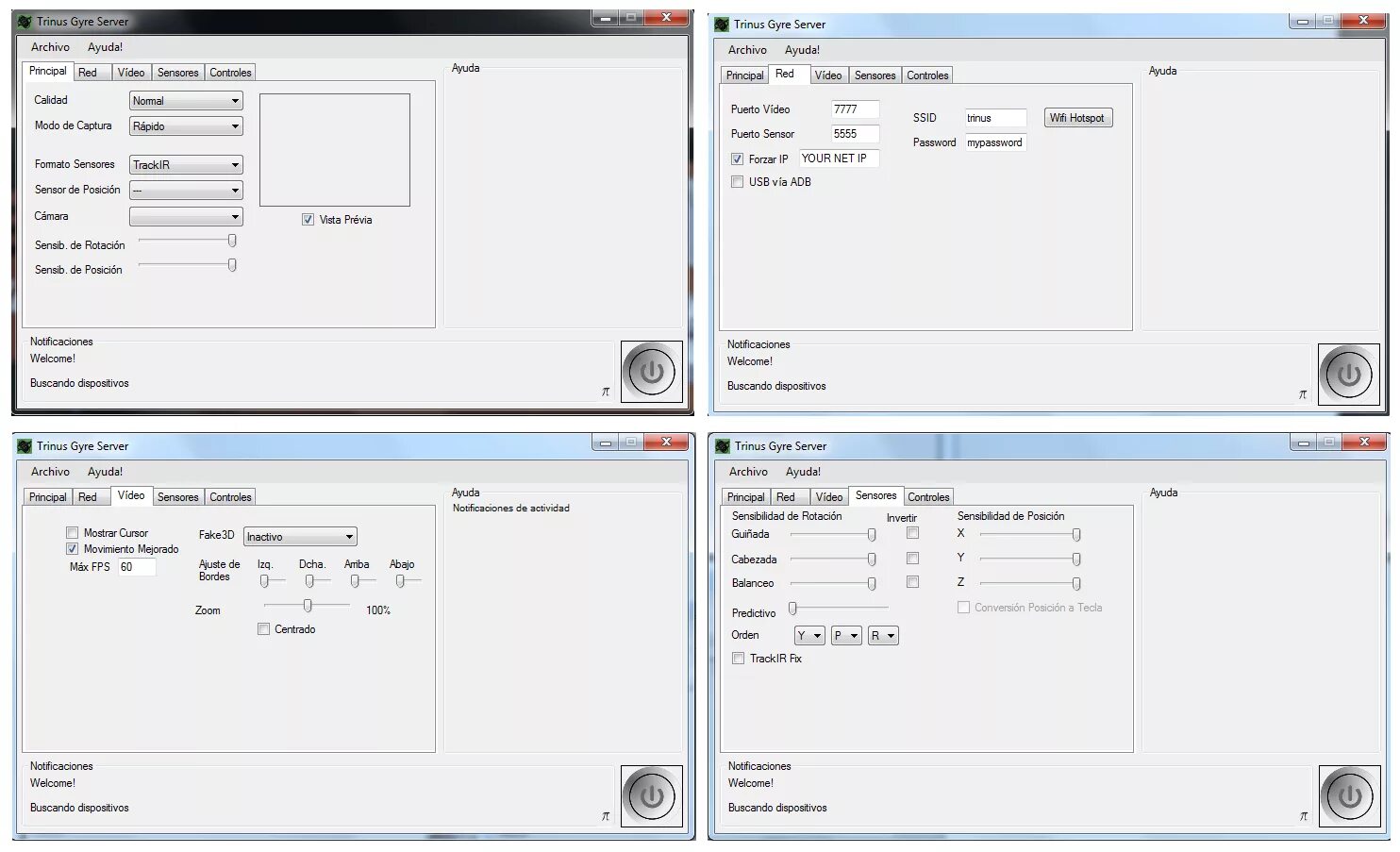Click the pi symbol in the Red tab window
This screenshot has width=1400, height=852.
tap(1303, 394)
